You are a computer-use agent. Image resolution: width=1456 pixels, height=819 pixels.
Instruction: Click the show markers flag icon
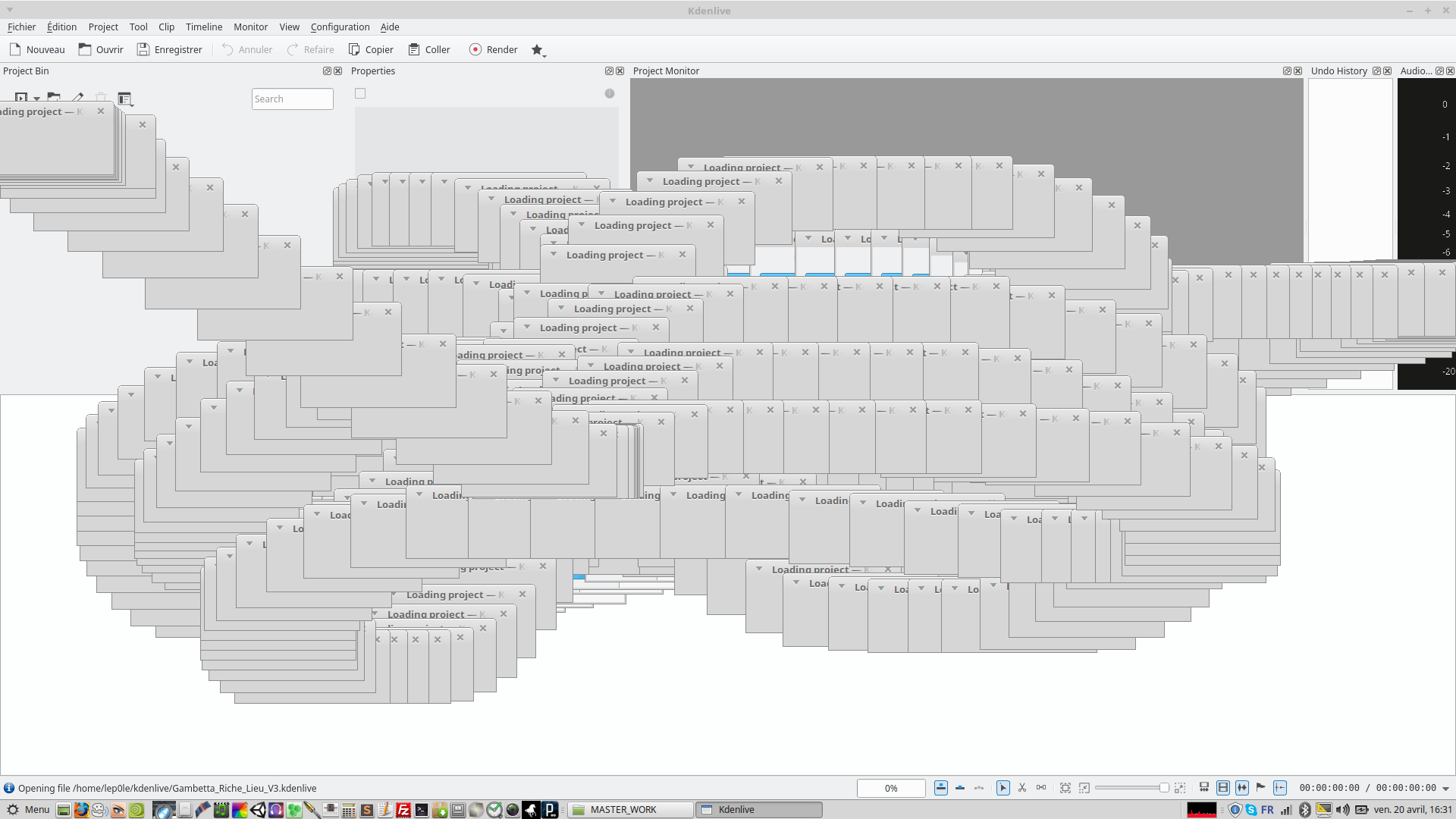click(1260, 788)
